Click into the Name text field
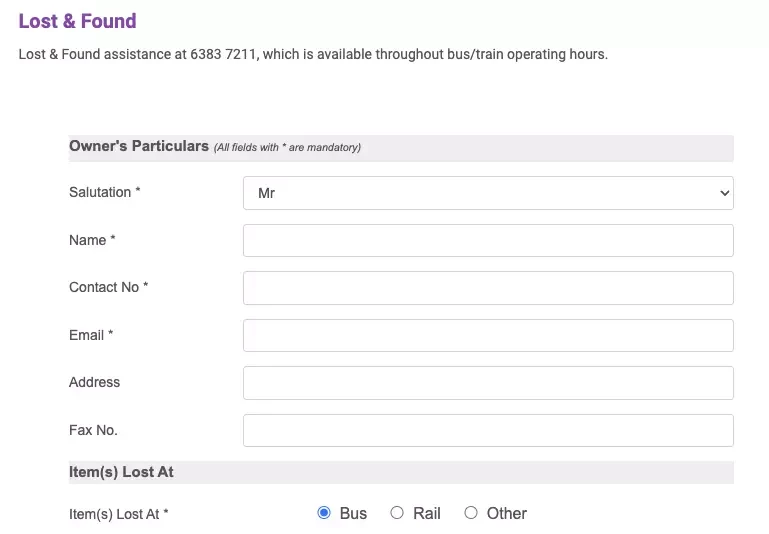 (488, 241)
